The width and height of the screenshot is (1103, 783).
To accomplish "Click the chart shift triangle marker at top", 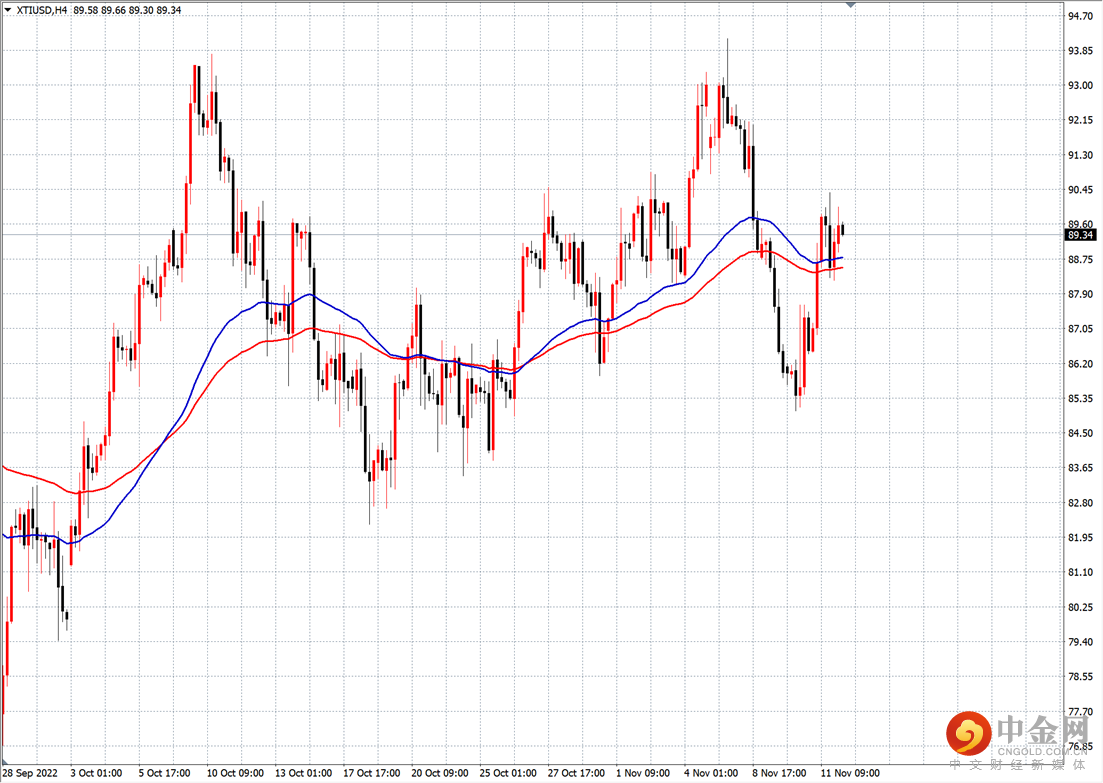I will pos(850,5).
